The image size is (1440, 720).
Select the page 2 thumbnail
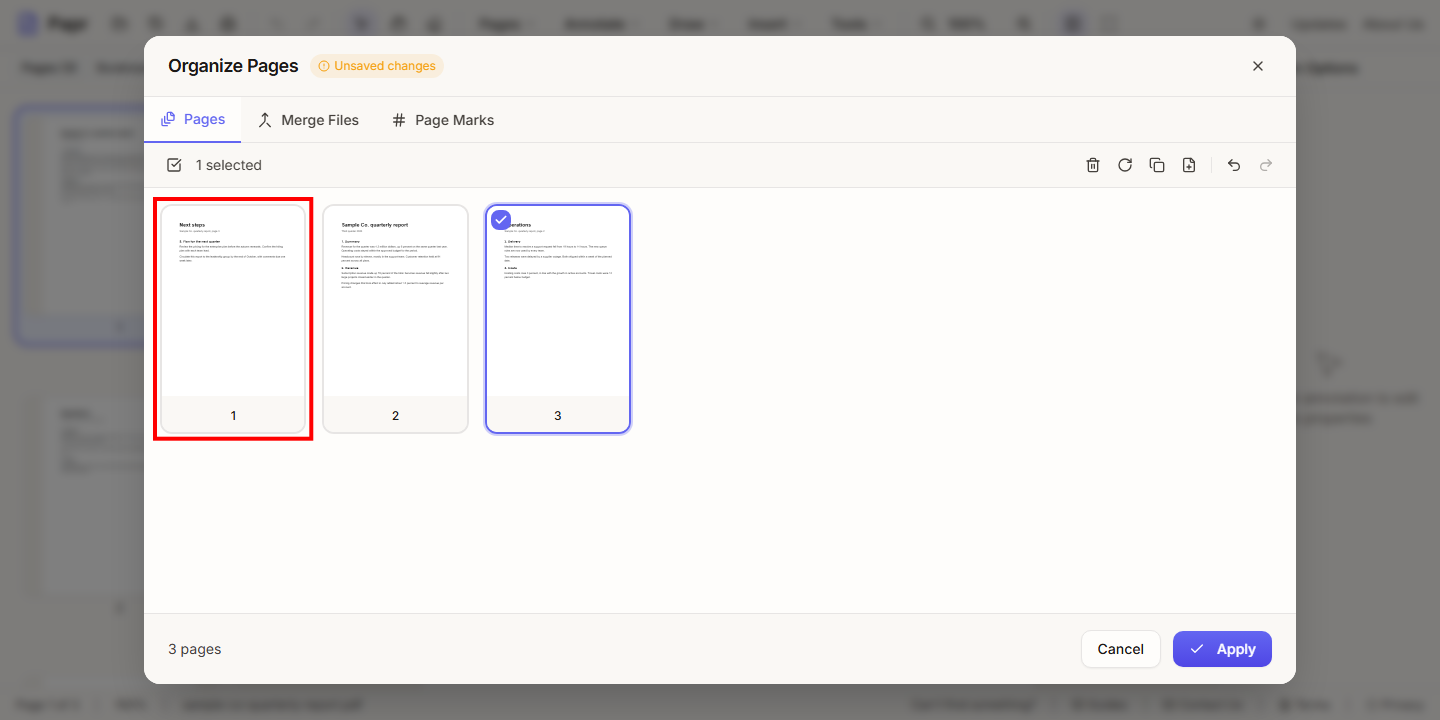(x=395, y=319)
